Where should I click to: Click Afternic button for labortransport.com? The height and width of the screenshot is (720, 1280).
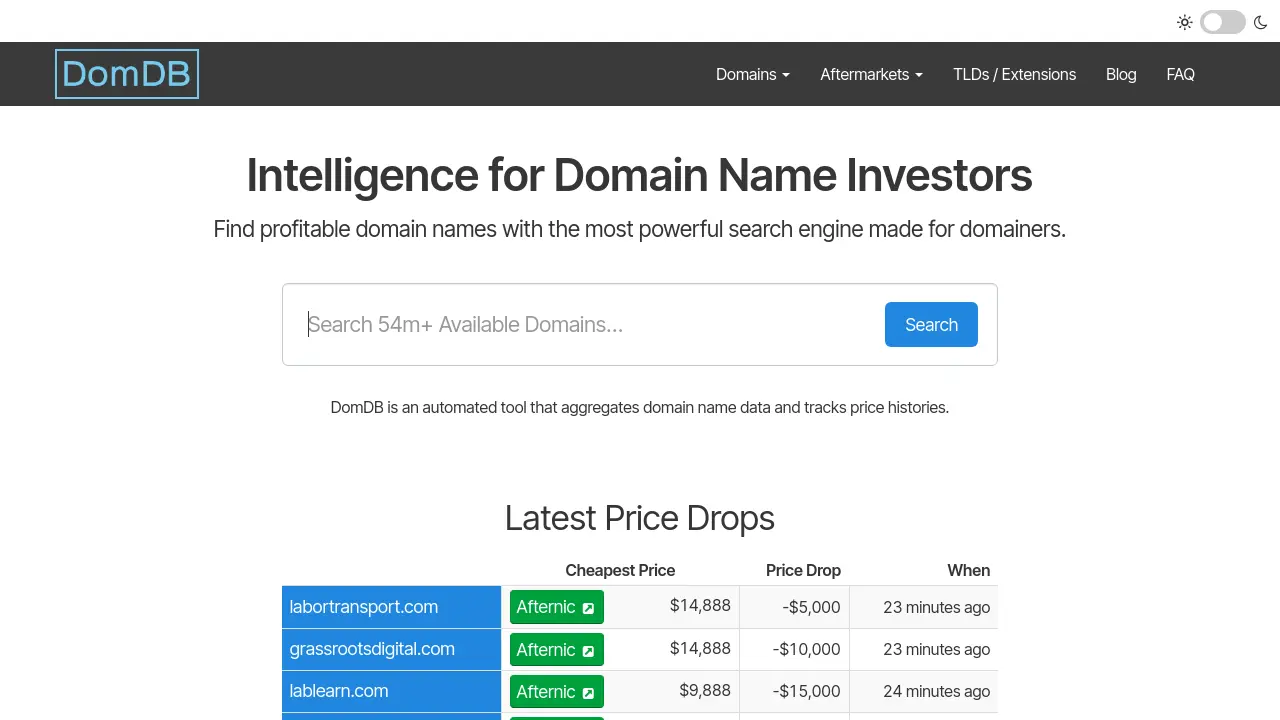557,607
